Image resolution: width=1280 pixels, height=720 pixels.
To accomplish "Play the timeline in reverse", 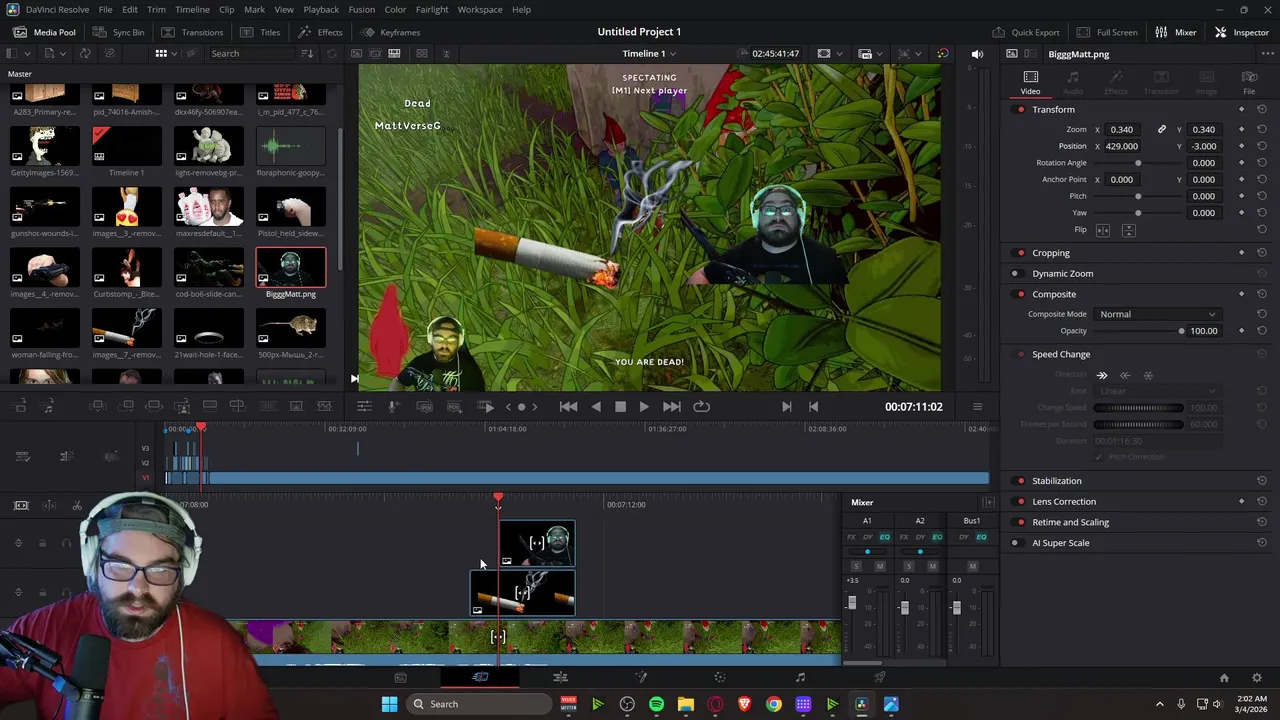I will click(596, 407).
